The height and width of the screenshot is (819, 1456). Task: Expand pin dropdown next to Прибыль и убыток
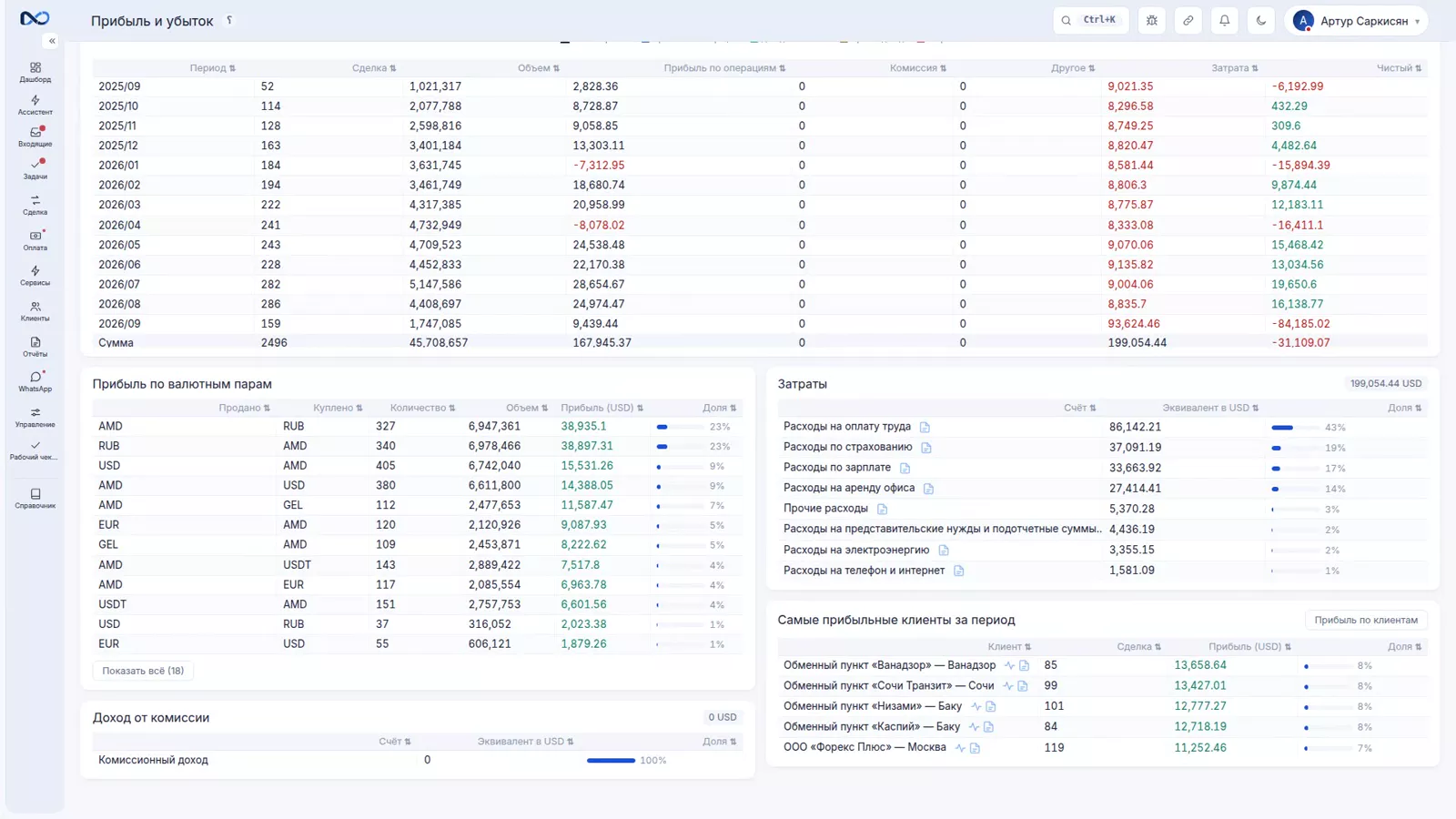click(229, 20)
